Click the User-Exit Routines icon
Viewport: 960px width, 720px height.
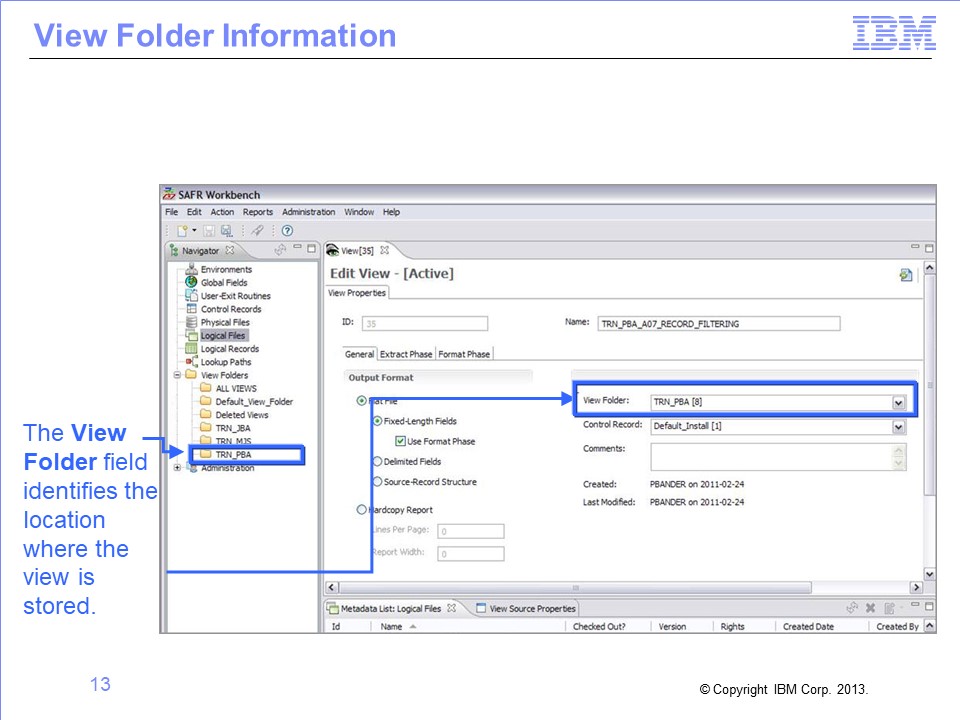pos(192,296)
